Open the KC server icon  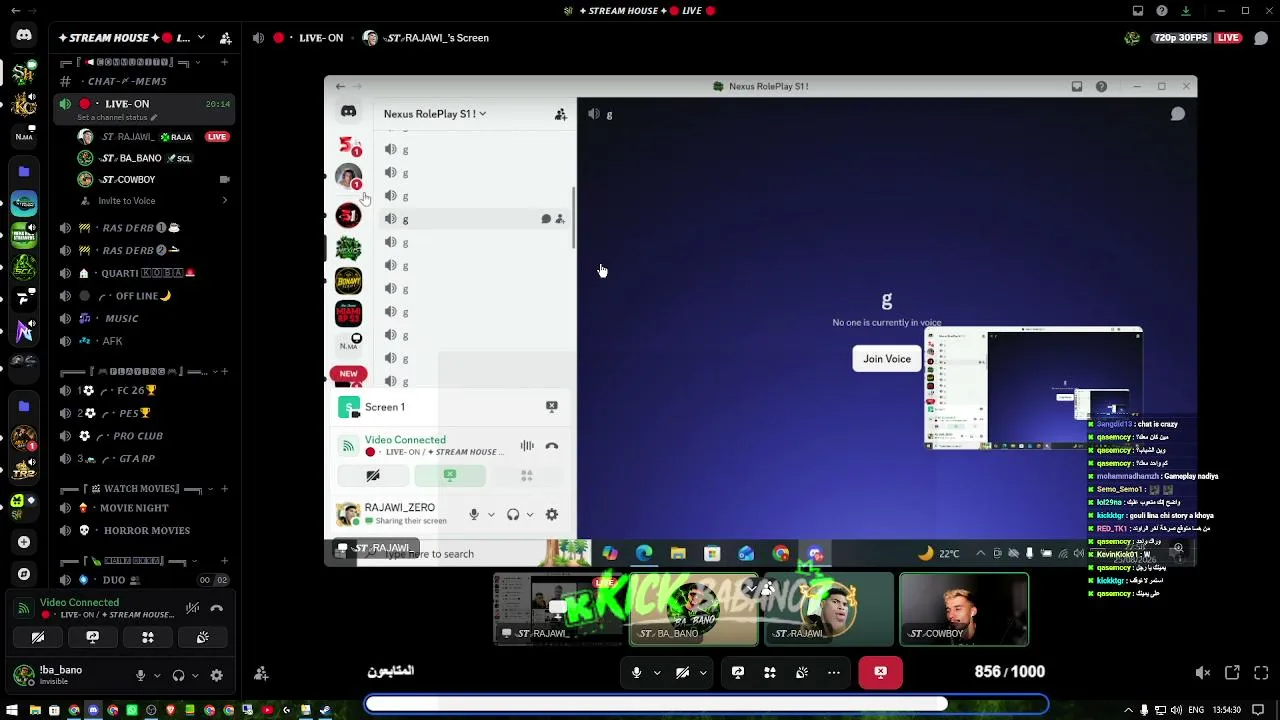24,104
